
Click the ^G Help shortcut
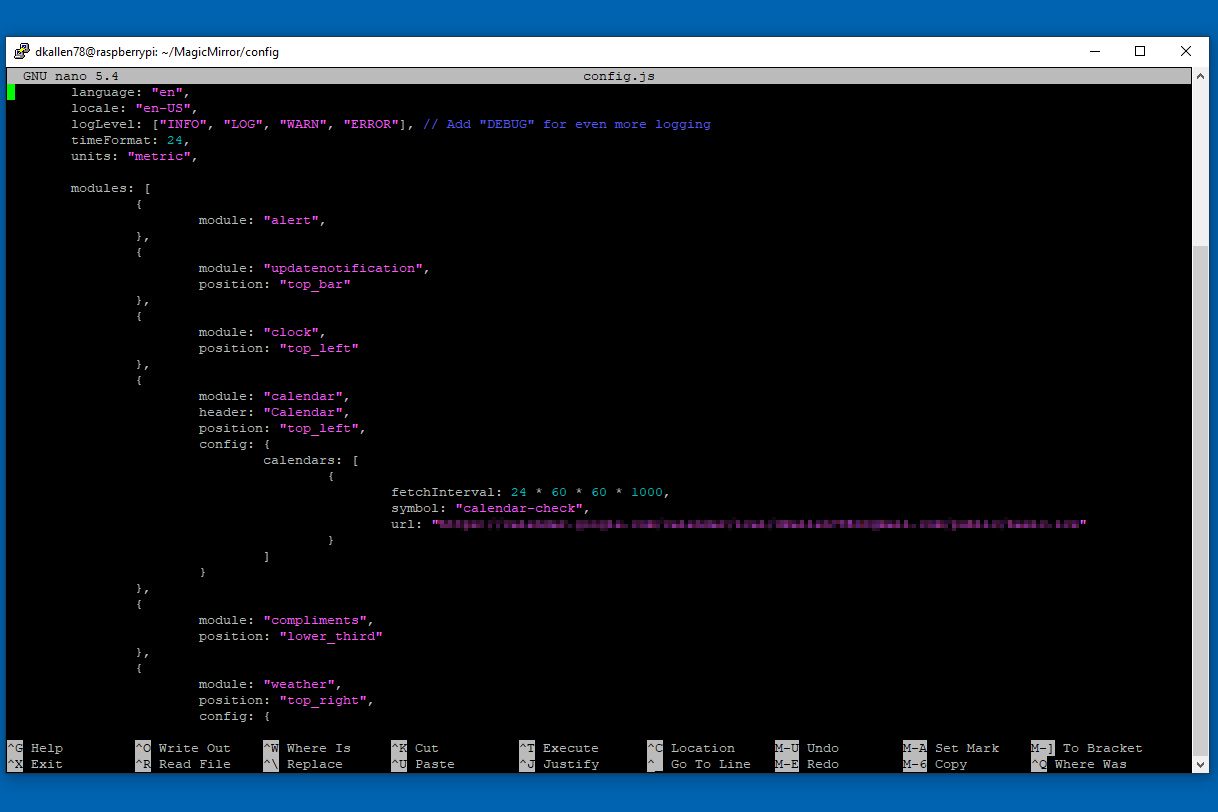coord(35,748)
